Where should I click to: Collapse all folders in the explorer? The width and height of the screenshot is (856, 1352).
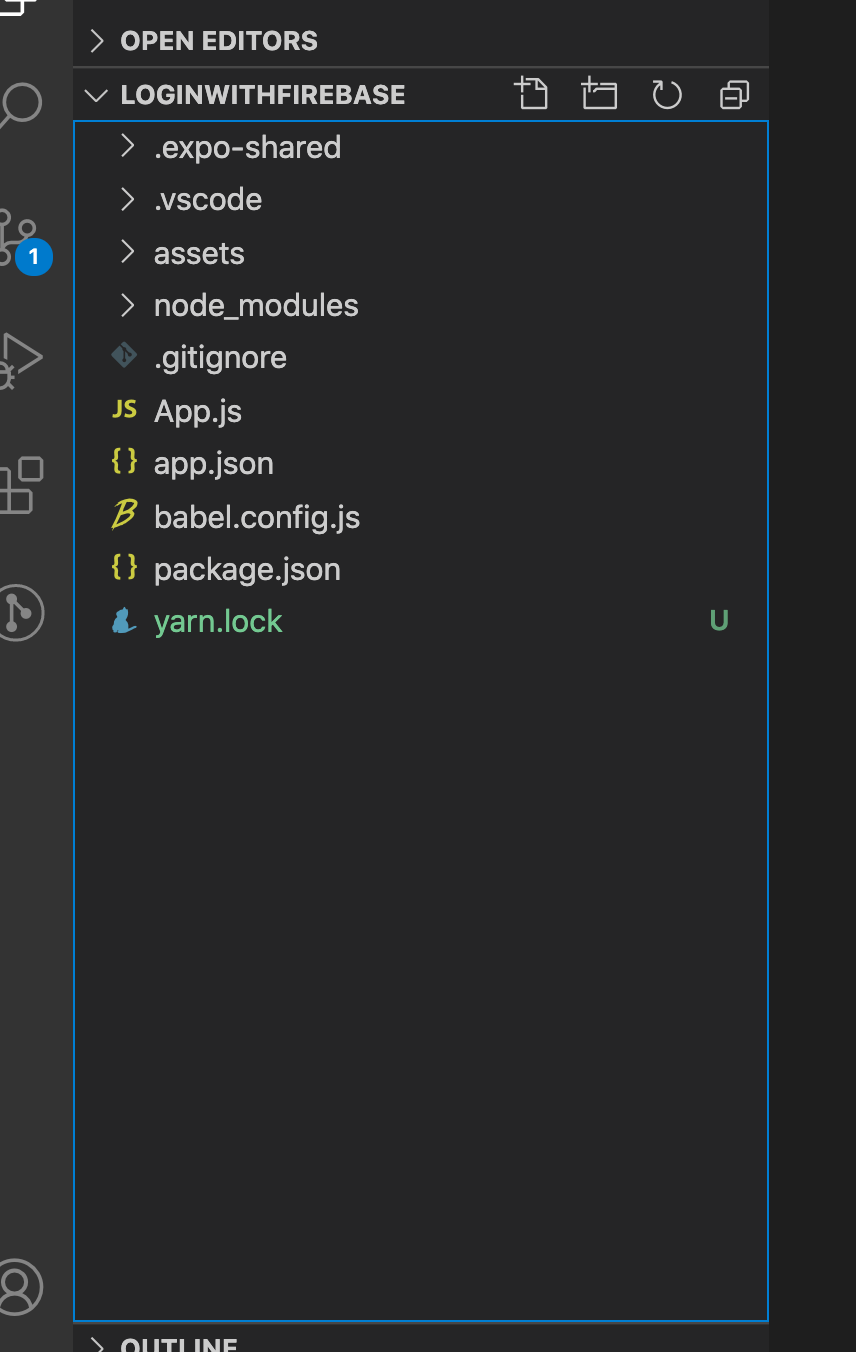[734, 94]
